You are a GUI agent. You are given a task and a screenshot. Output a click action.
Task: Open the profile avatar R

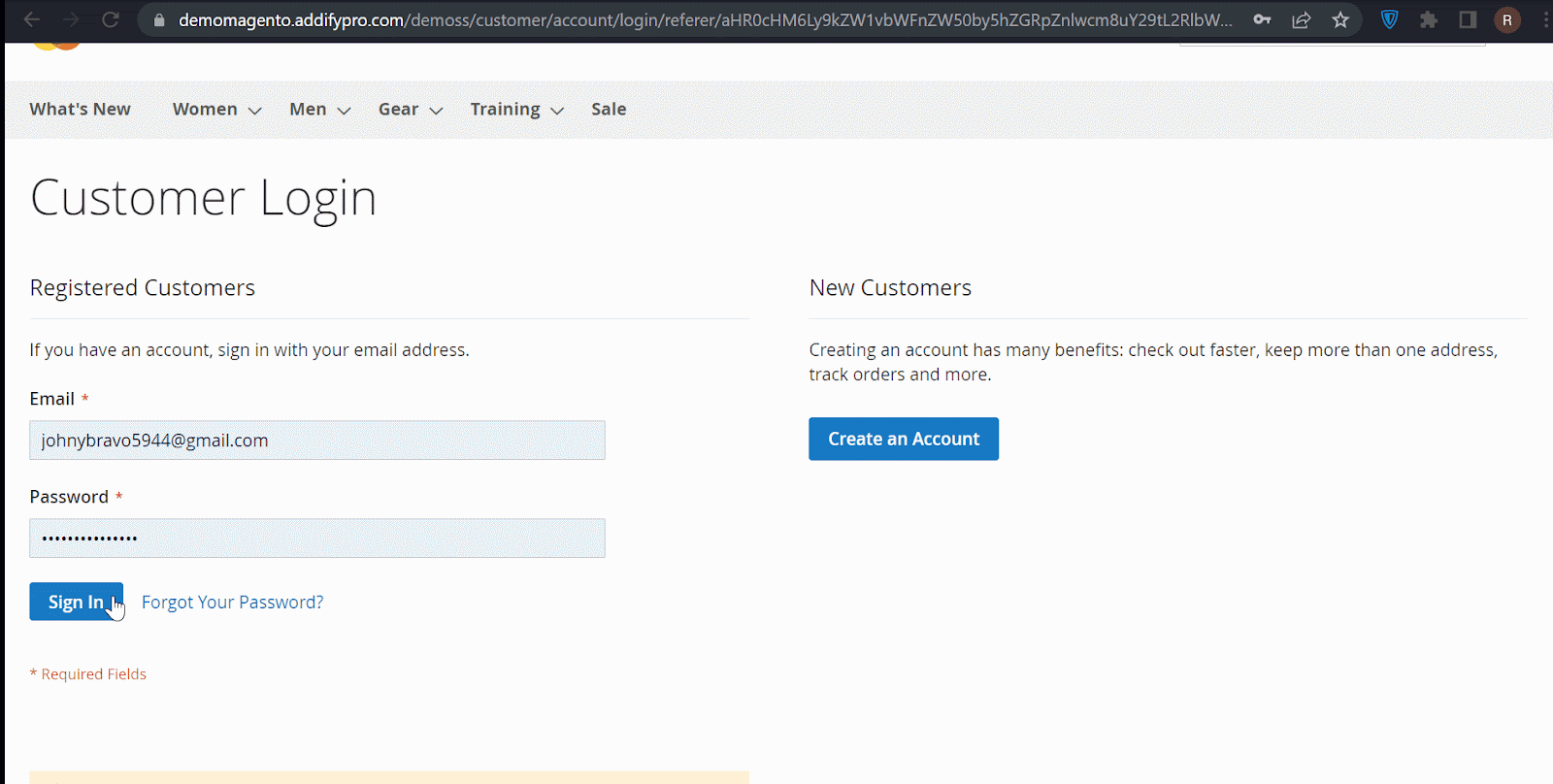[x=1507, y=19]
